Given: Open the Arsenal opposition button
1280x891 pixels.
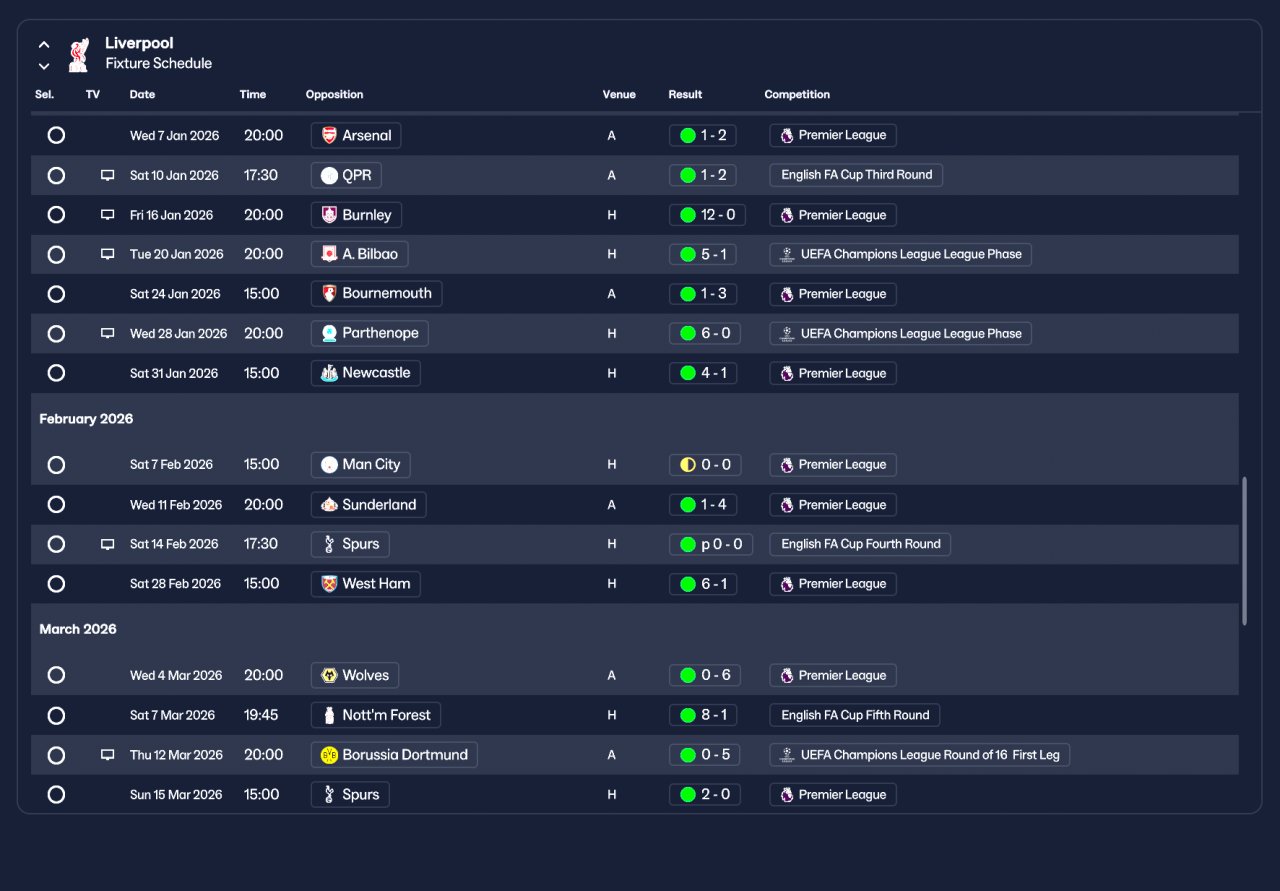Looking at the screenshot, I should click(356, 135).
